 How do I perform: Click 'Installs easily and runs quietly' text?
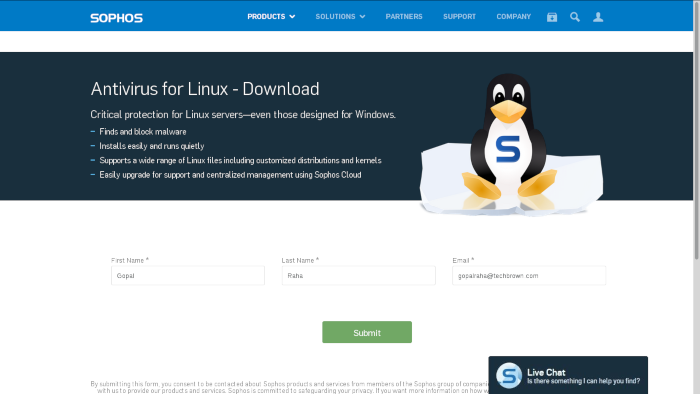pyautogui.click(x=152, y=146)
